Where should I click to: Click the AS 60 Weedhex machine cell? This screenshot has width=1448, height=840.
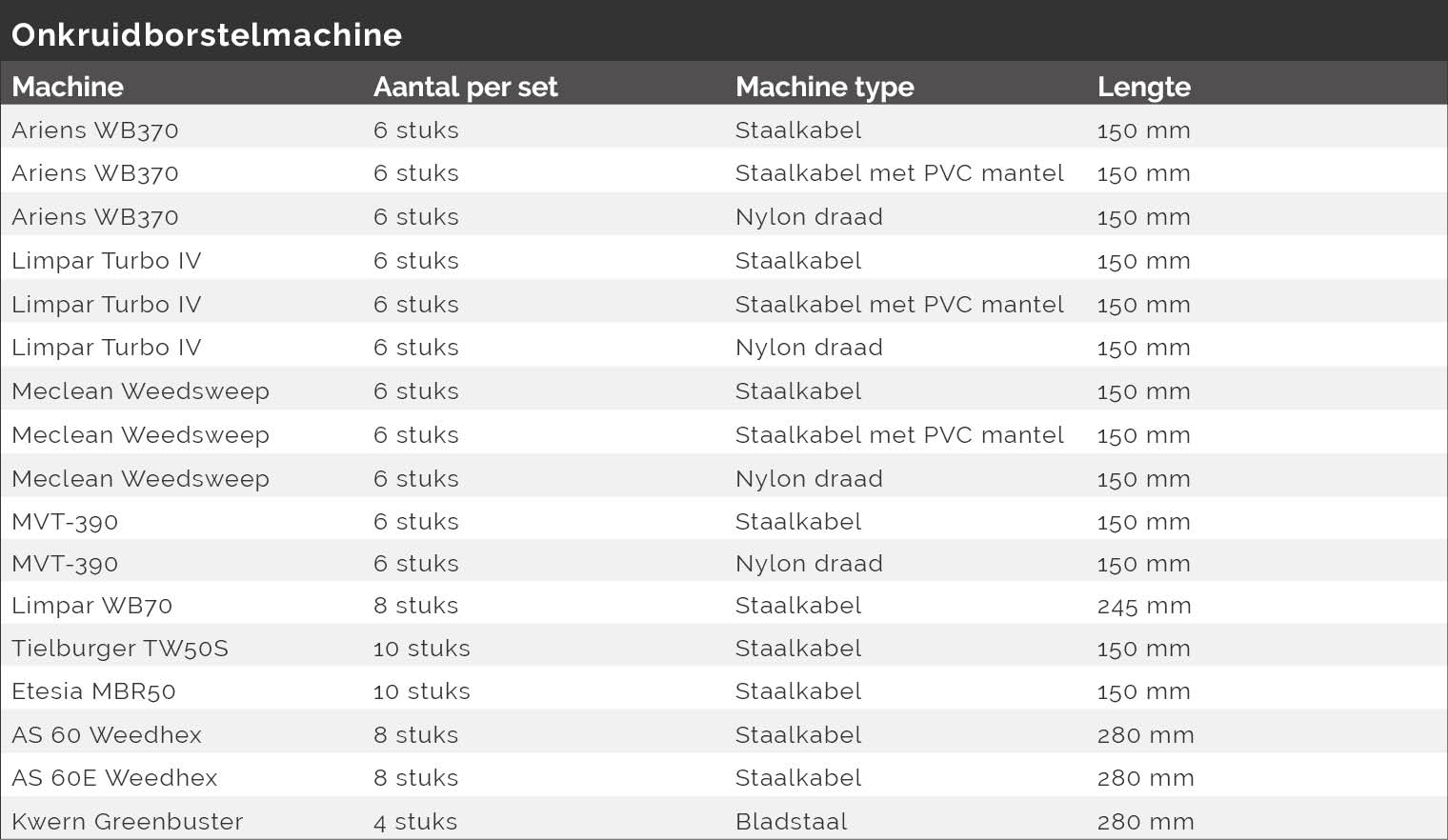pyautogui.click(x=107, y=735)
